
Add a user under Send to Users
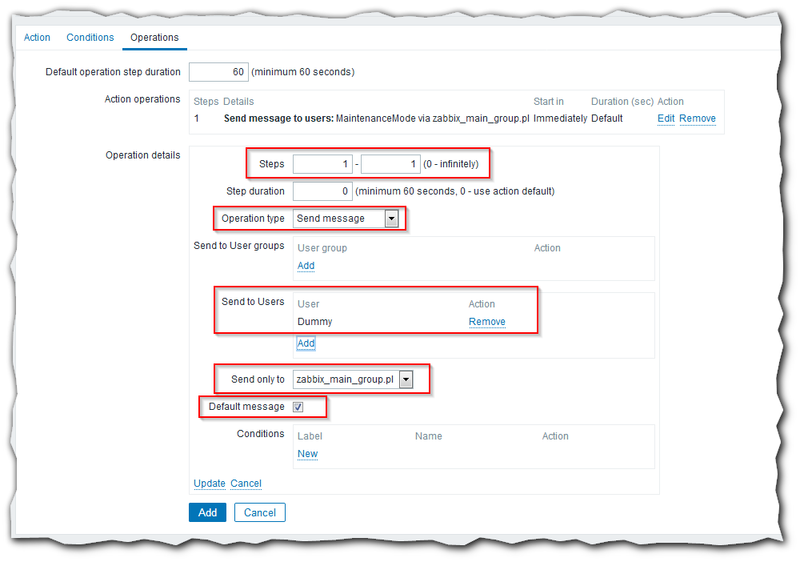306,343
